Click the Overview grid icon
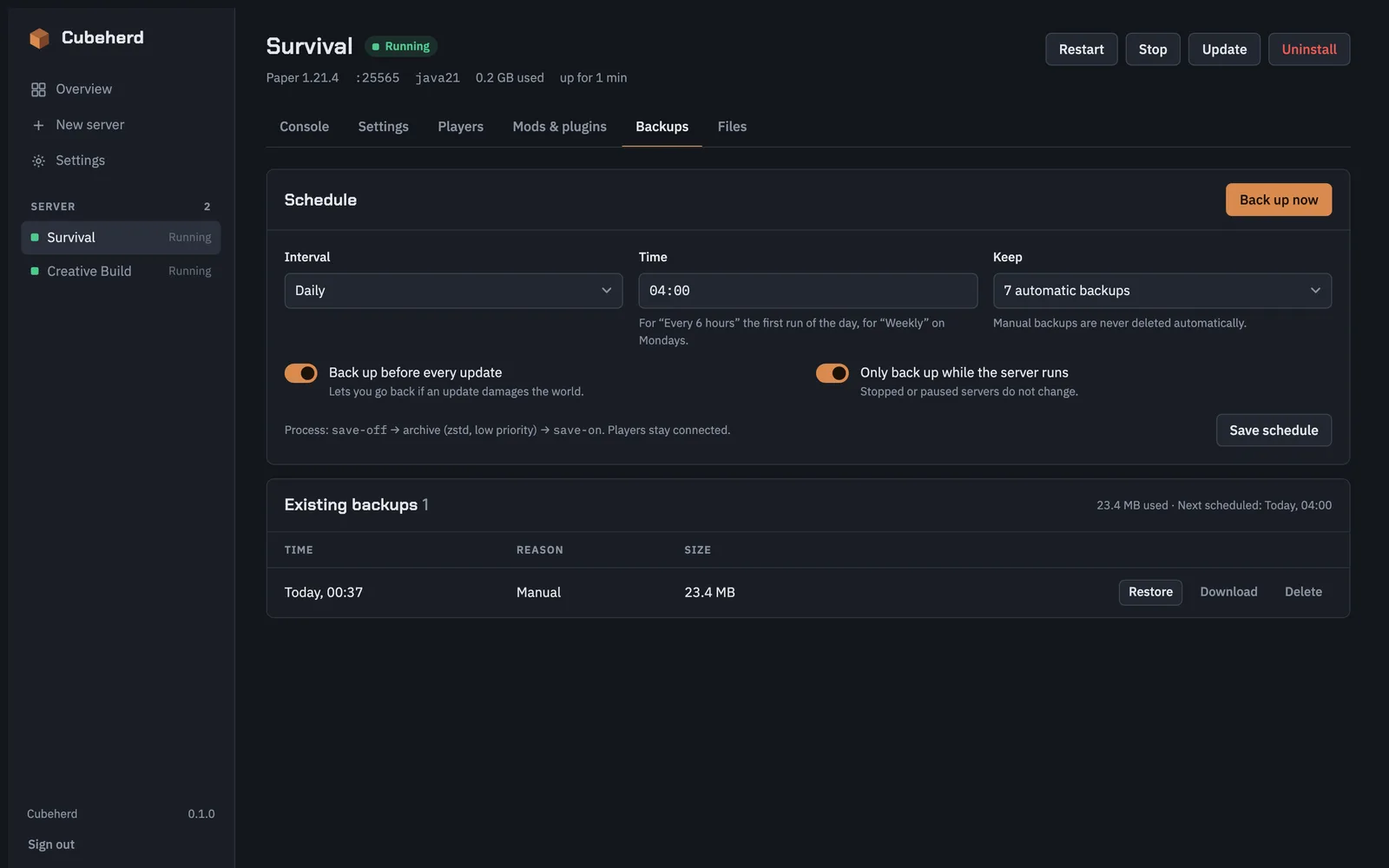This screenshot has height=868, width=1389. (38, 89)
